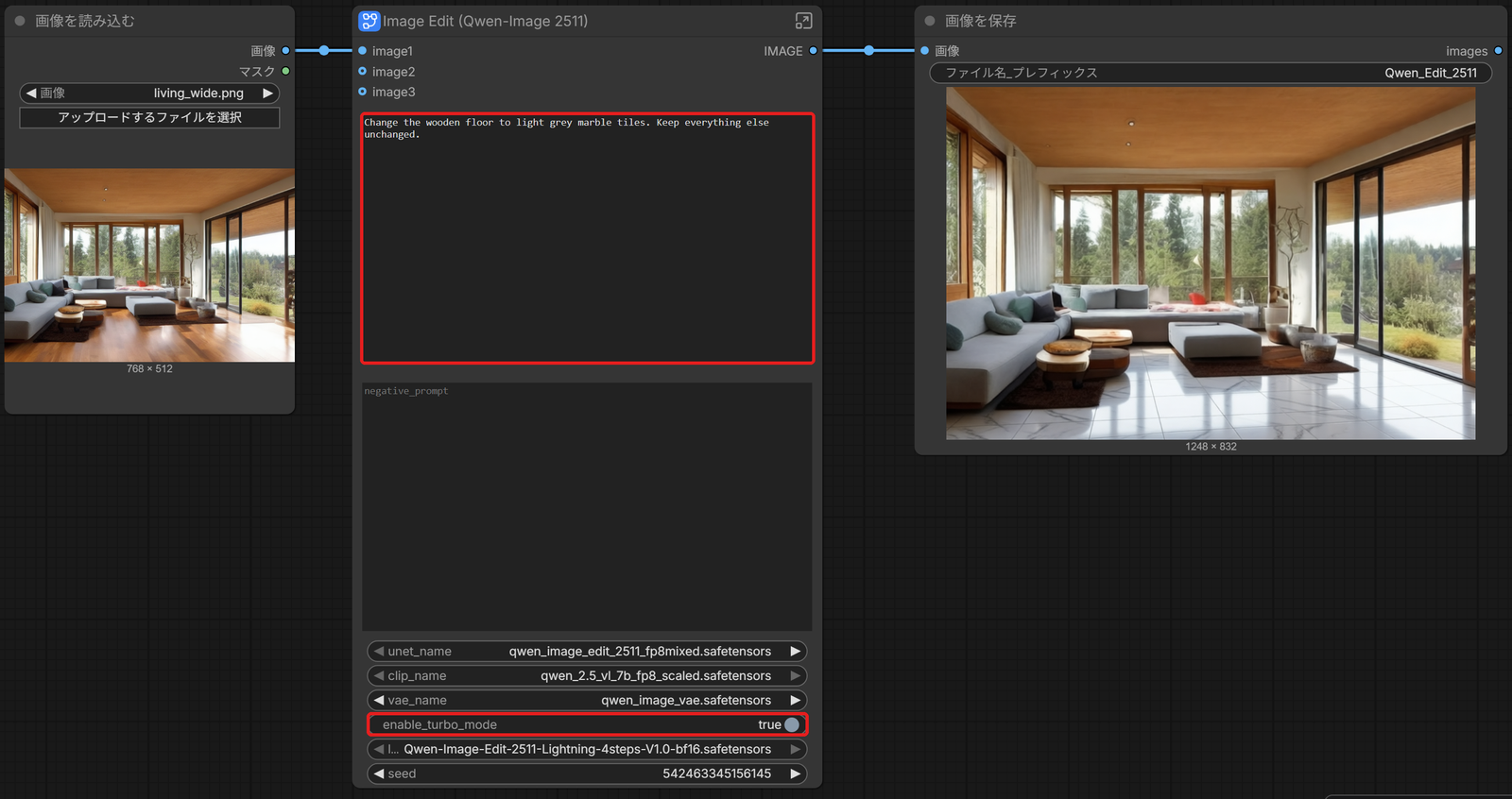Click the images output port on save node
The image size is (1512, 799).
[1498, 51]
